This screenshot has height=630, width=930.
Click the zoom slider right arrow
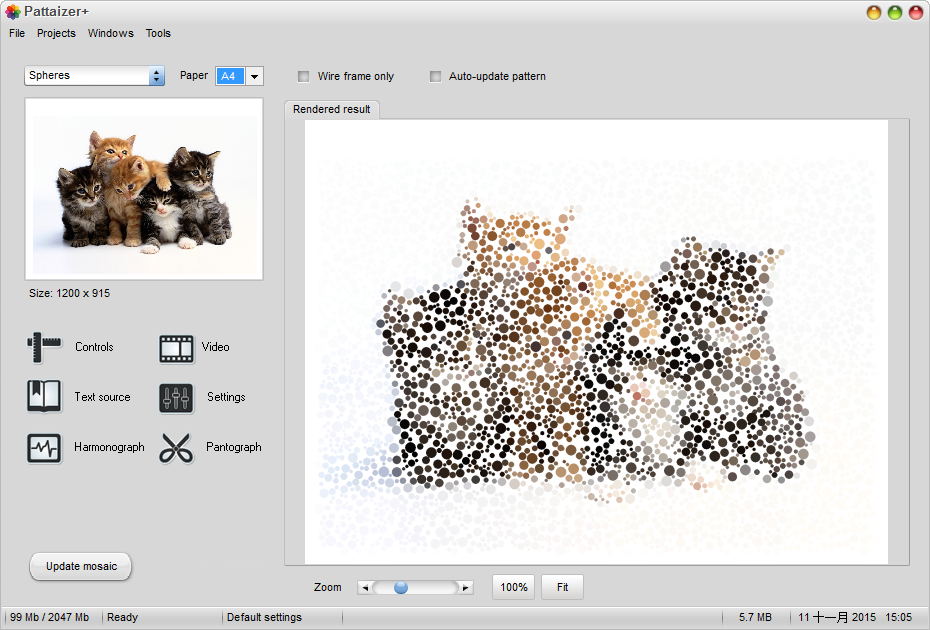tap(465, 588)
